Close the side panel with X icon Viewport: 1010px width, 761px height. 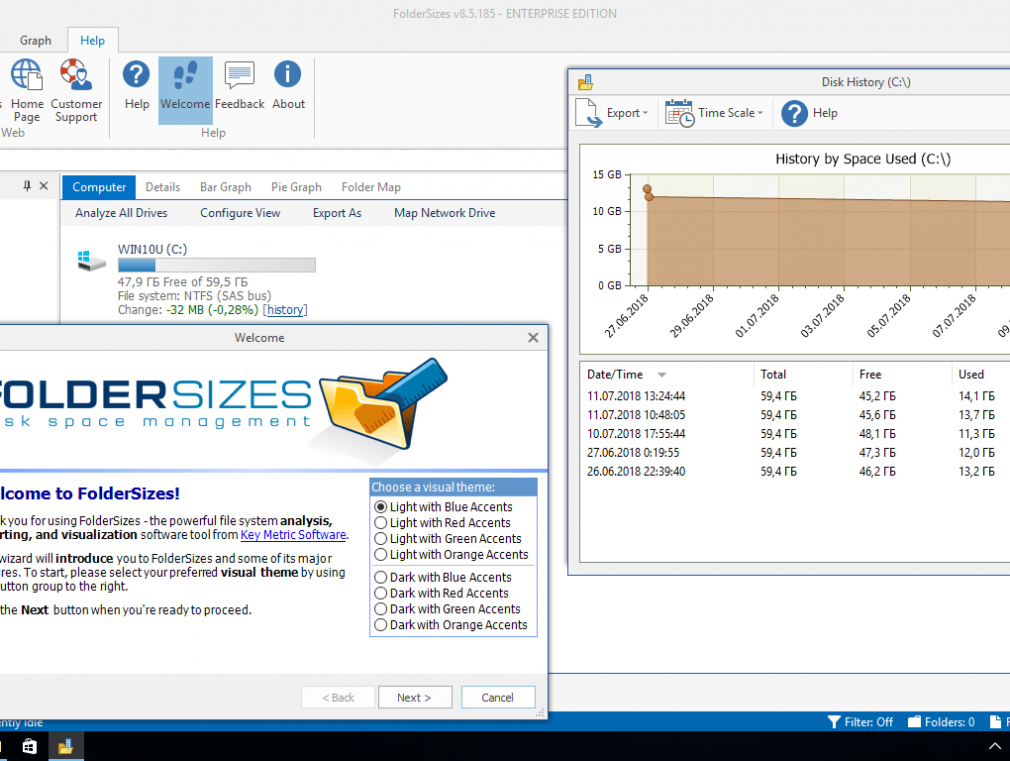tap(44, 186)
